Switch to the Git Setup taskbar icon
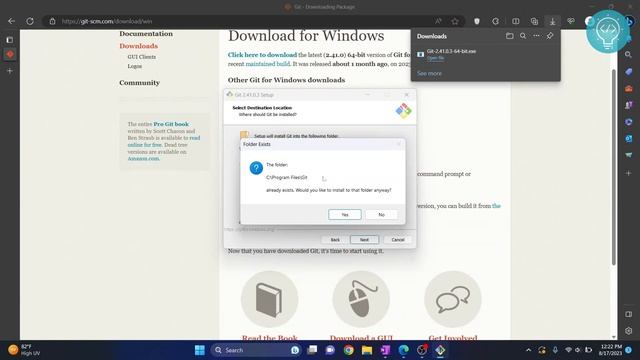Image resolution: width=640 pixels, height=360 pixels. click(440, 350)
